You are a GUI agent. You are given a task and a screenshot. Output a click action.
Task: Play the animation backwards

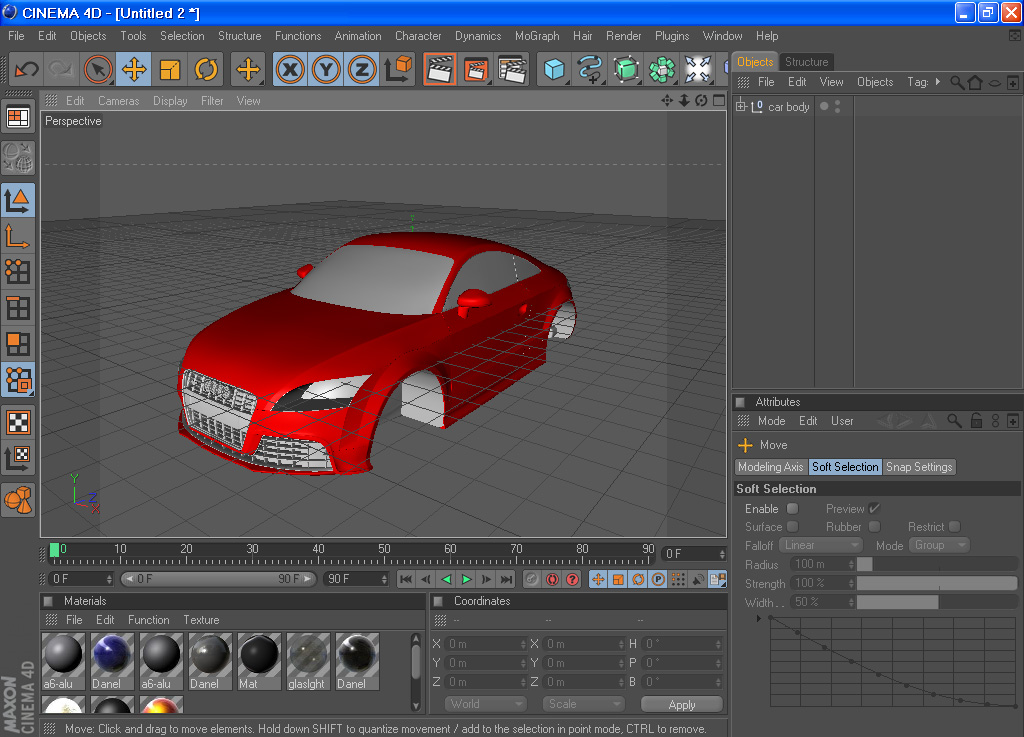click(447, 579)
